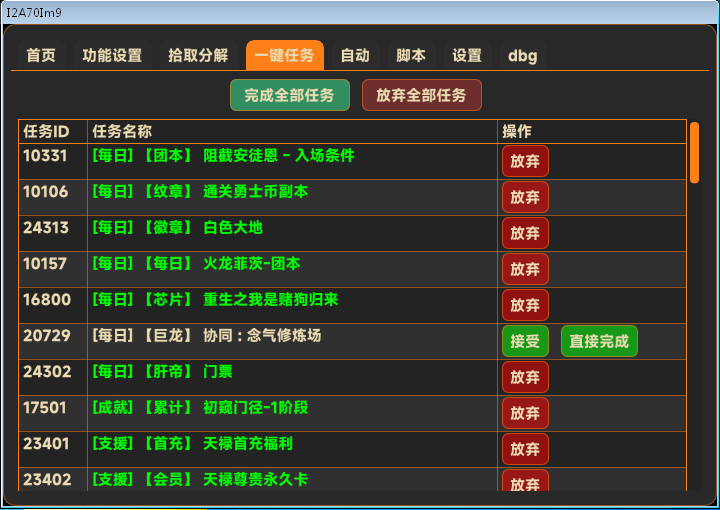Abandon task 23401 天禄首充福利

click(x=525, y=449)
